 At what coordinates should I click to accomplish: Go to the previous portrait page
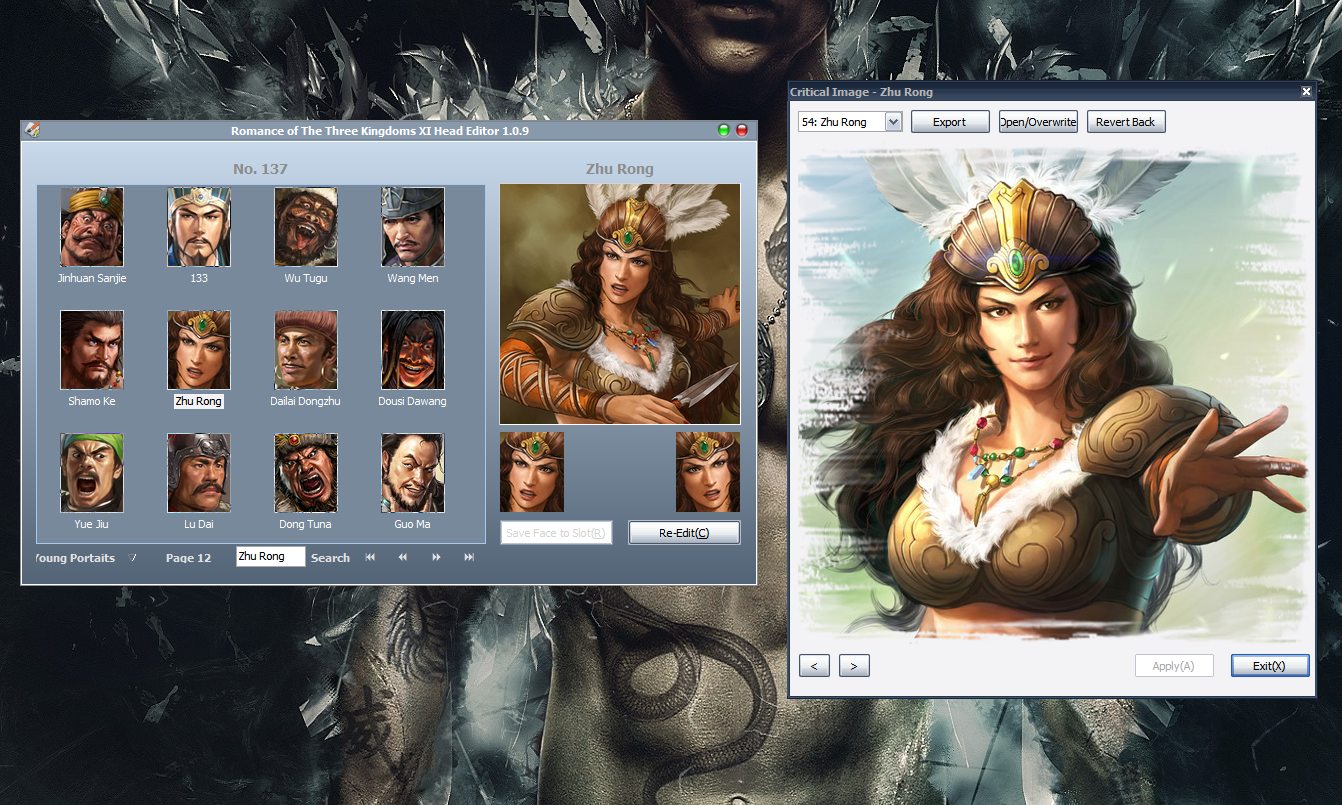tap(403, 557)
